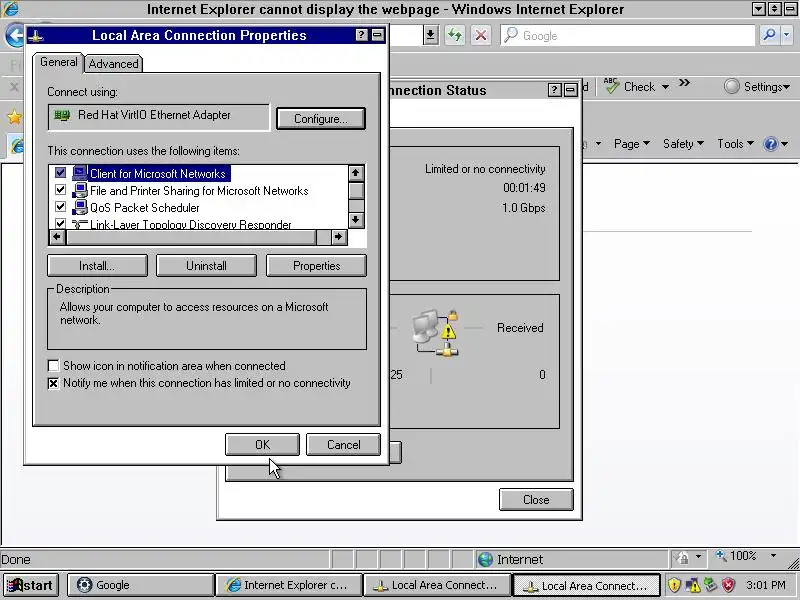Click the yellow security shield tray icon
800x600 pixels.
(x=674, y=585)
